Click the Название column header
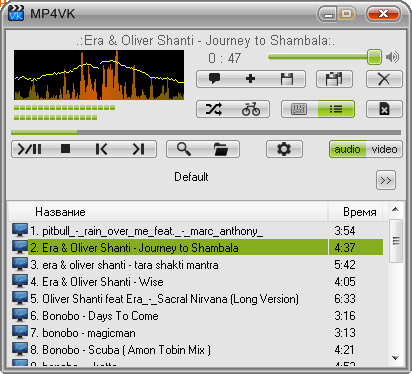Viewport: 412px width, 374px height. pyautogui.click(x=60, y=212)
